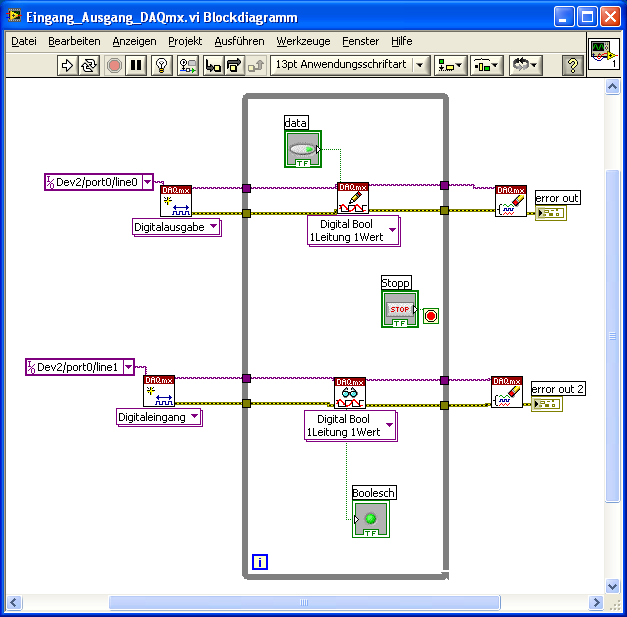Open the Digital Bool selector under DAQmx Read
Image resolution: width=627 pixels, height=617 pixels.
[350, 426]
